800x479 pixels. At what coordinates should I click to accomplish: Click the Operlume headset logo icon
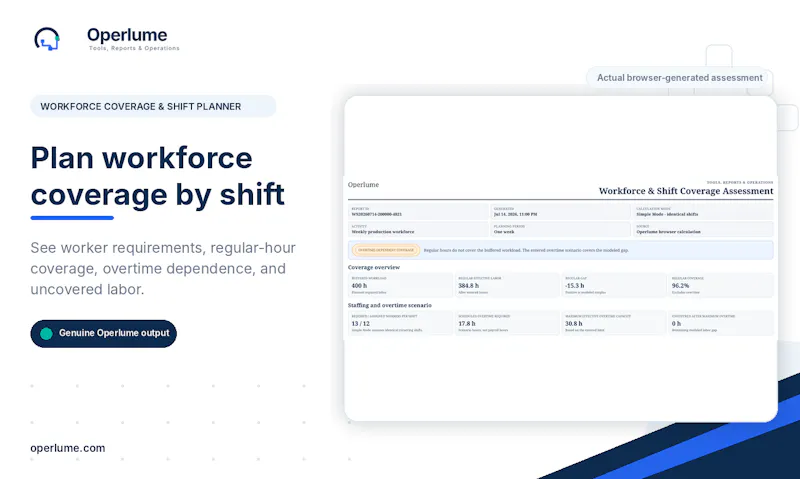47,39
